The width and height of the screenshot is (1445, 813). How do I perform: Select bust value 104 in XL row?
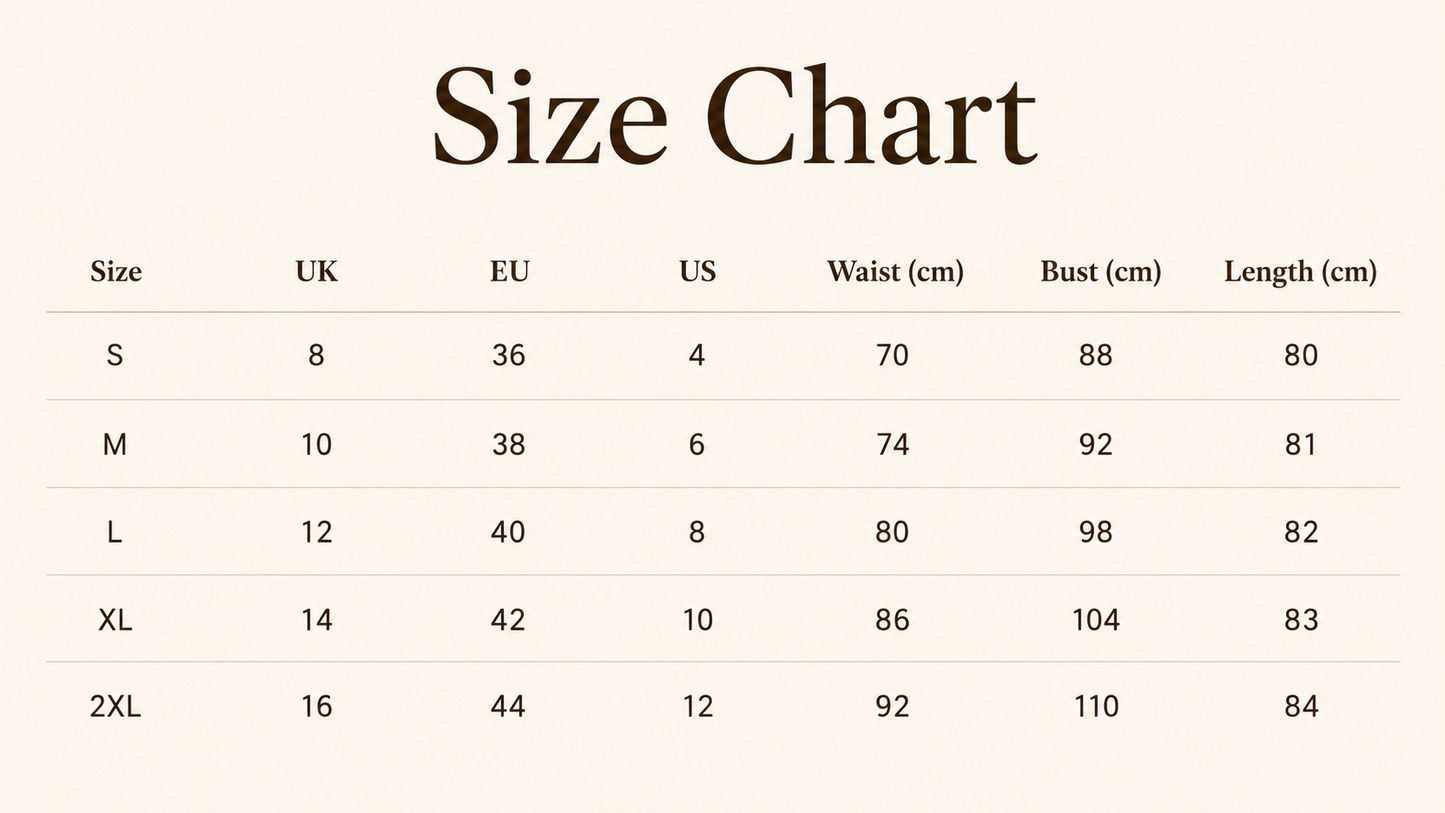[1096, 620]
